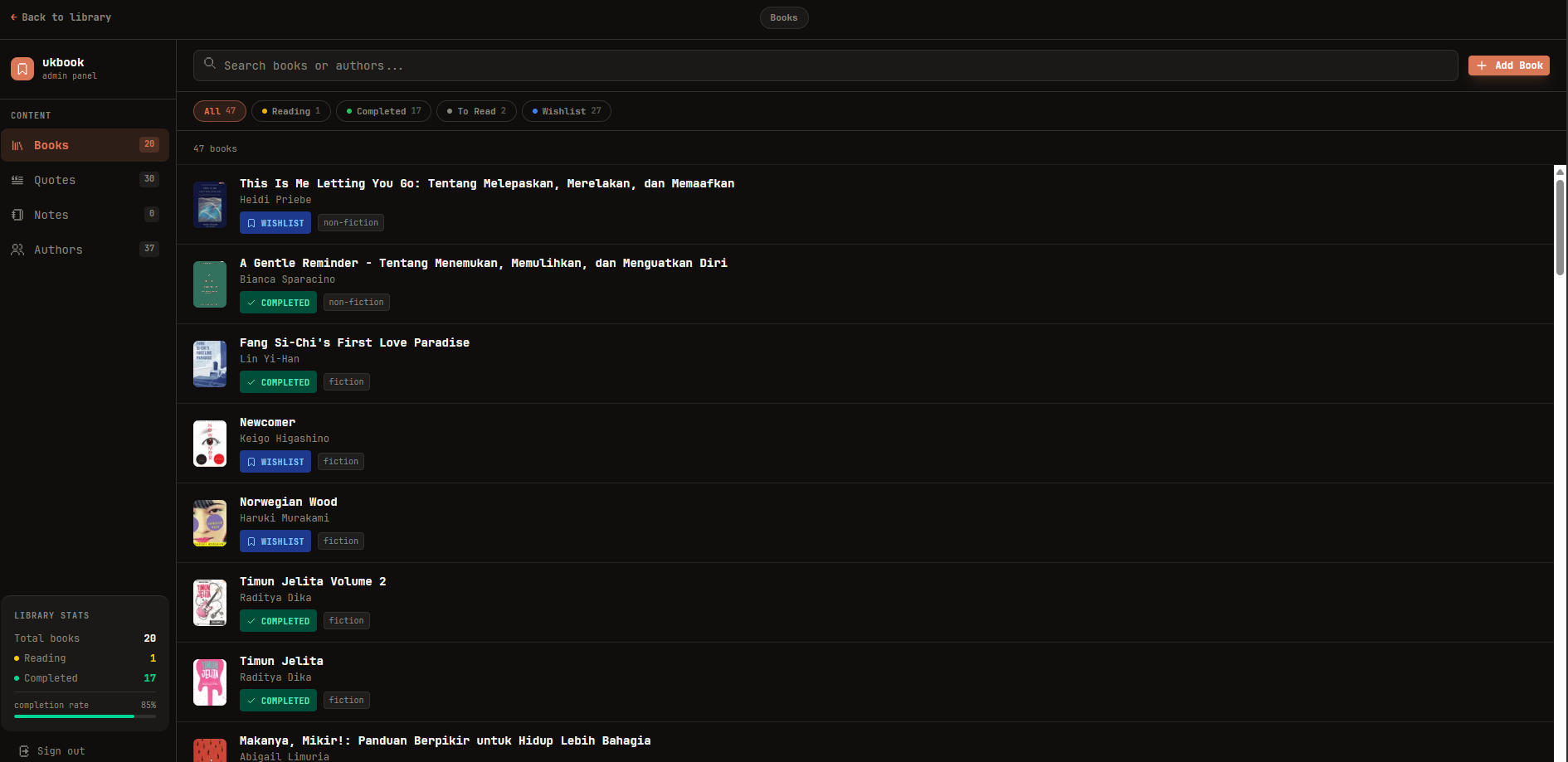
Task: Click author name 'Keigo Higashino'
Action: click(285, 439)
